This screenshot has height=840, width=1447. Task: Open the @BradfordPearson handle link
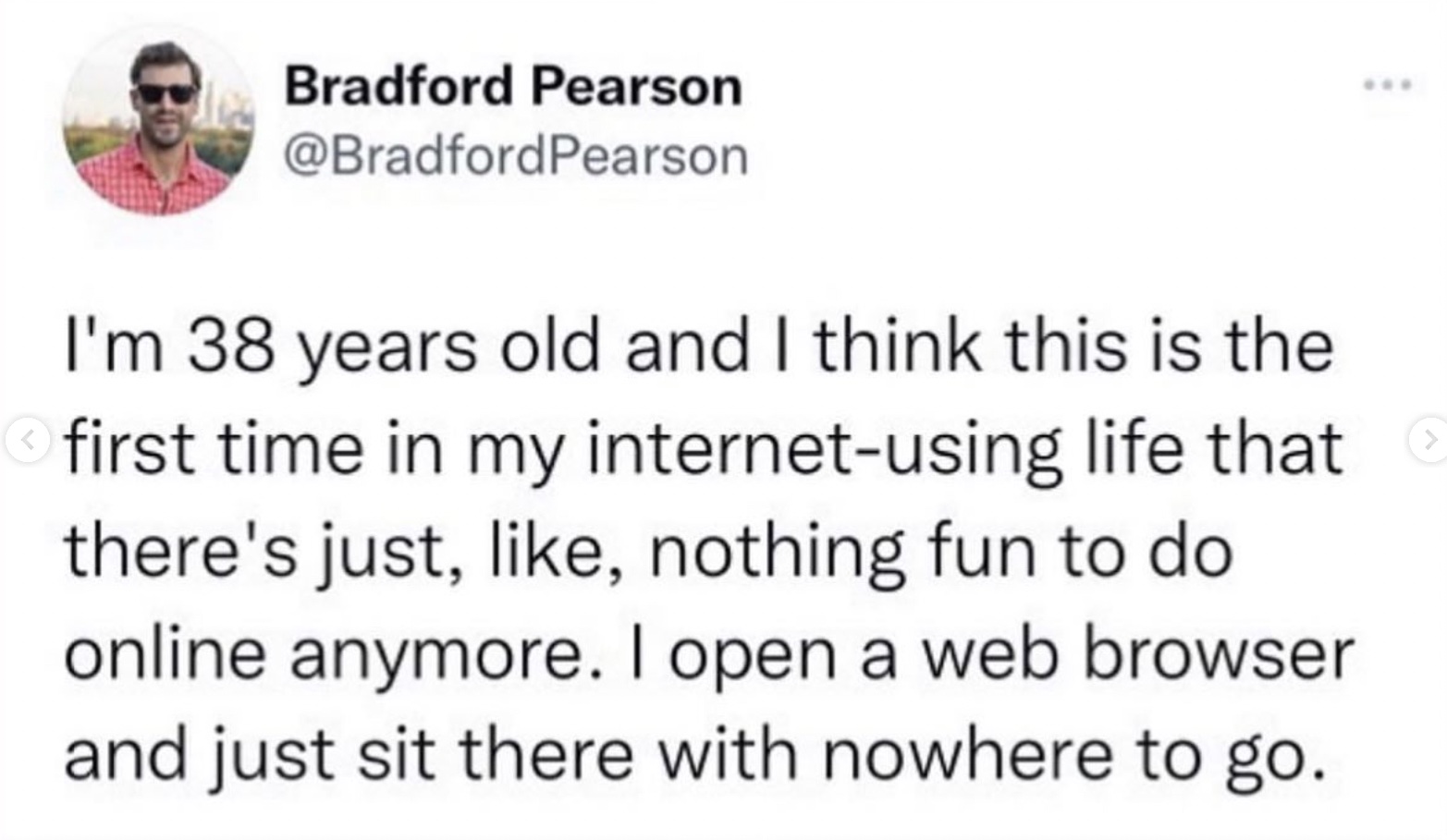pyautogui.click(x=516, y=156)
